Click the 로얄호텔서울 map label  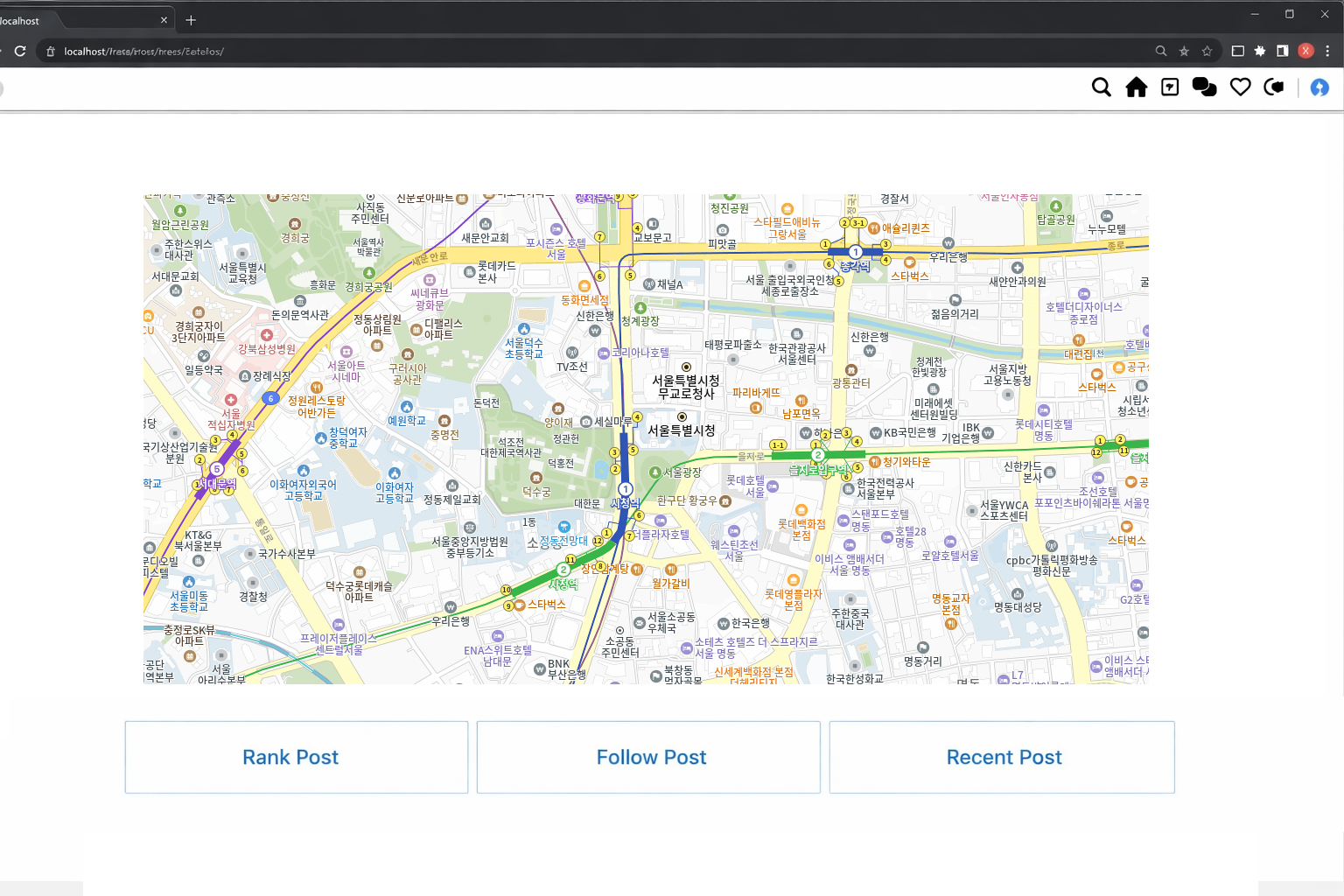[950, 556]
